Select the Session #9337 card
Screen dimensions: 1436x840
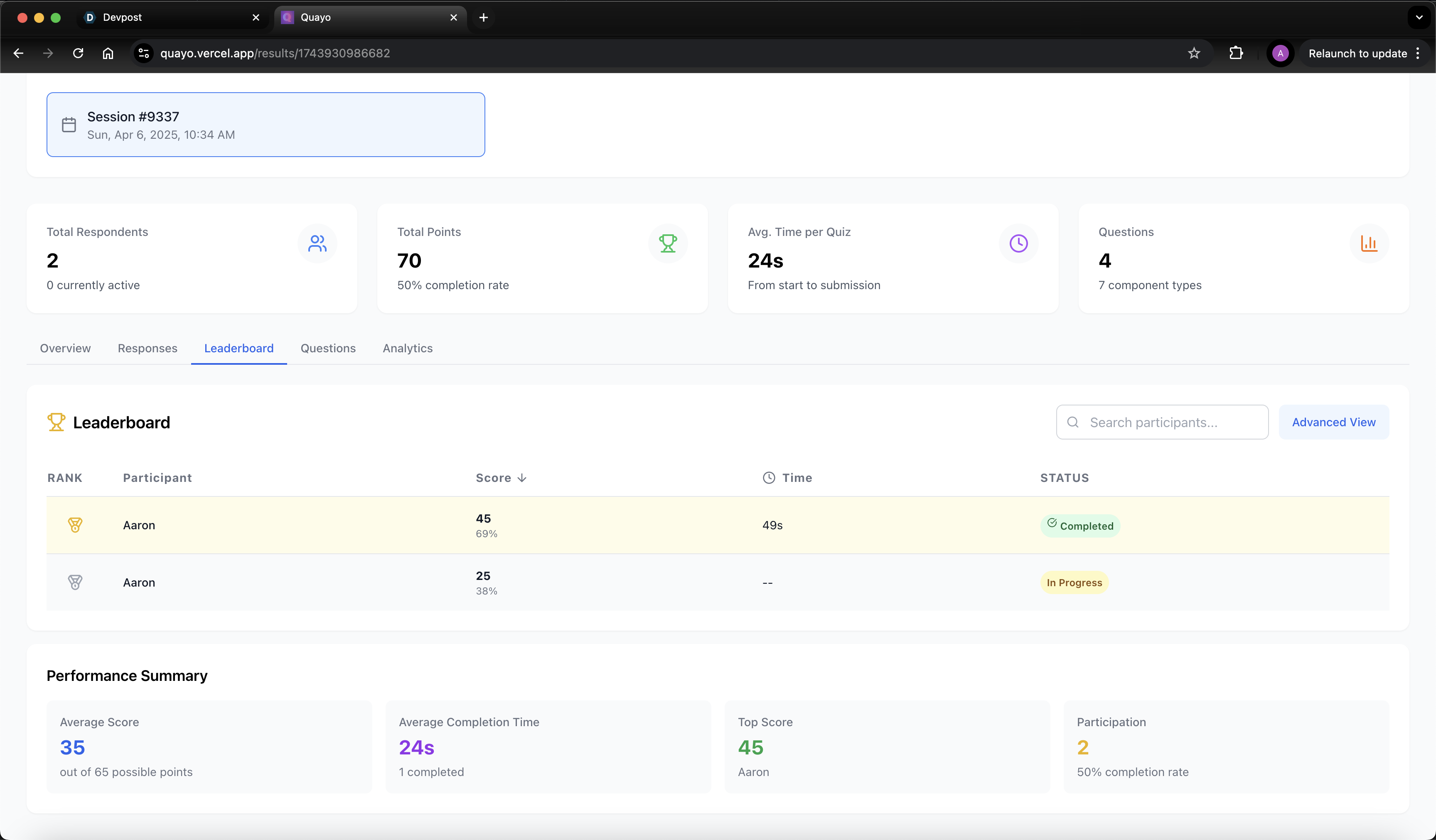tap(266, 125)
